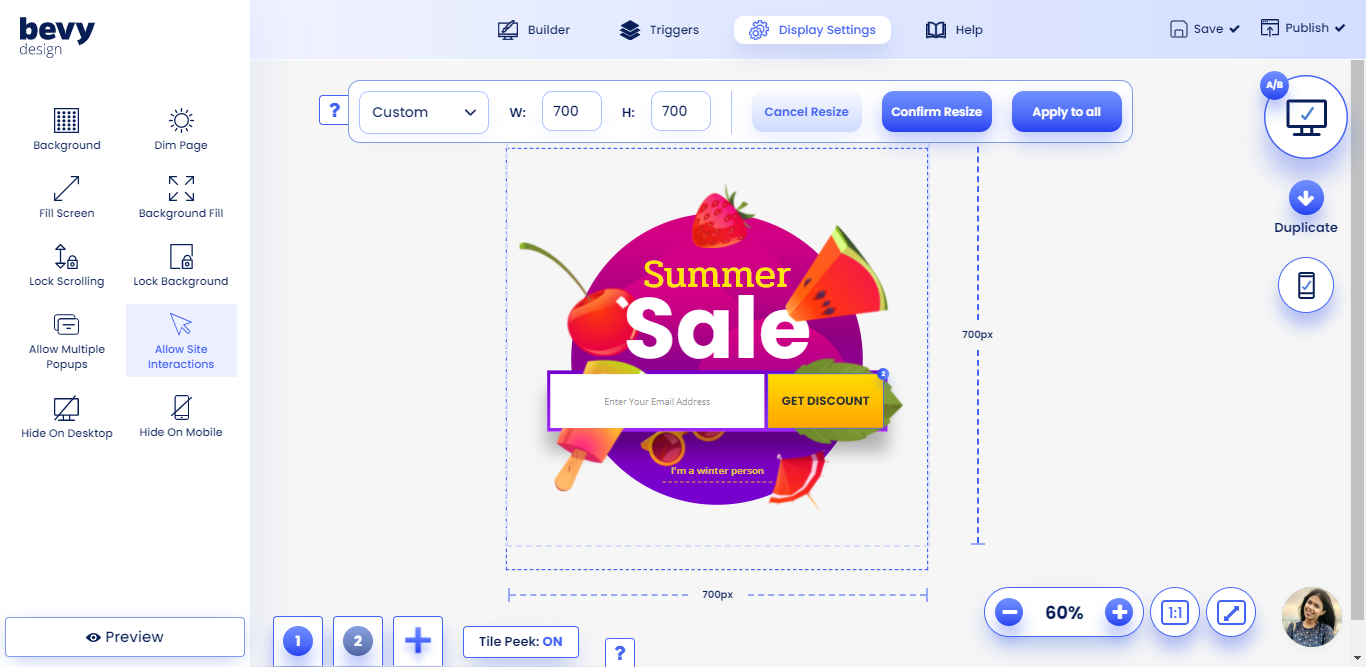
Task: Expand the Save options
Action: point(1204,28)
